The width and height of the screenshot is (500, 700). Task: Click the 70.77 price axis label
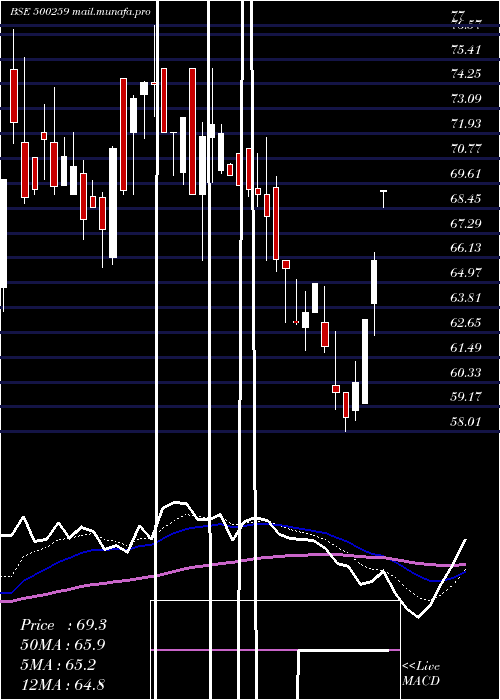pyautogui.click(x=466, y=149)
